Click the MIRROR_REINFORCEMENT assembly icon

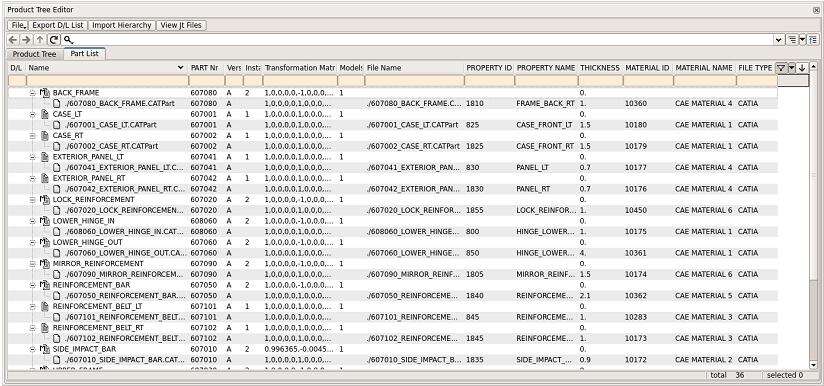point(45,264)
